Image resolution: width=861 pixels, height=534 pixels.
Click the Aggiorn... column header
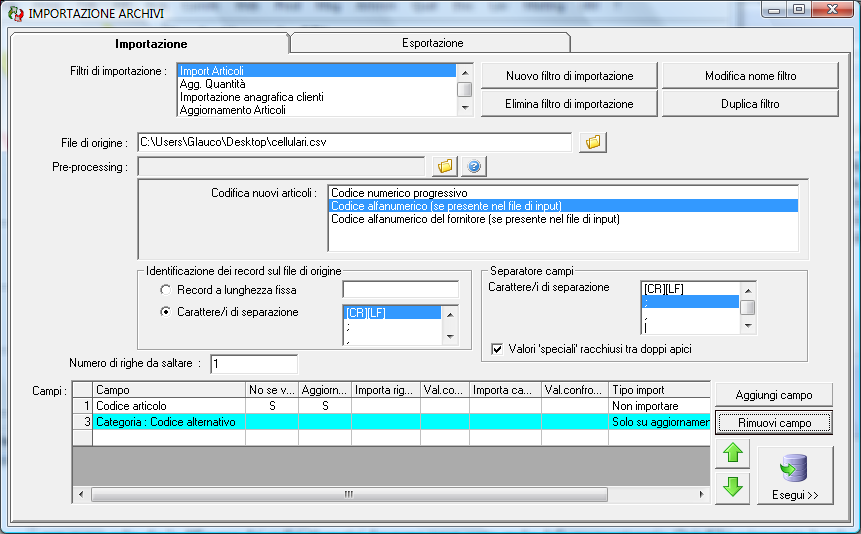325,390
